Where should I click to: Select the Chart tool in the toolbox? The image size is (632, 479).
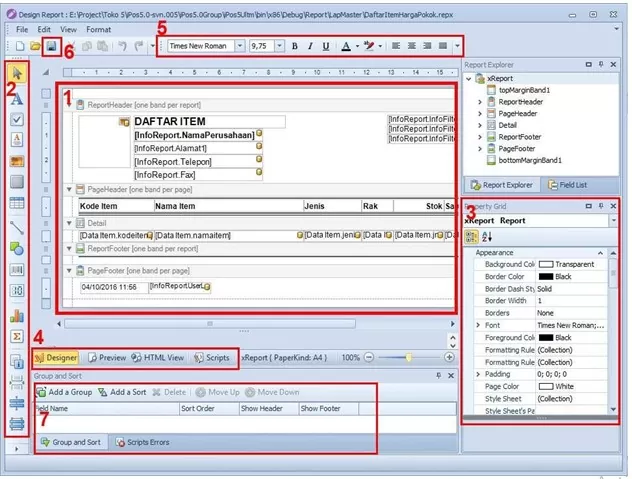17,314
